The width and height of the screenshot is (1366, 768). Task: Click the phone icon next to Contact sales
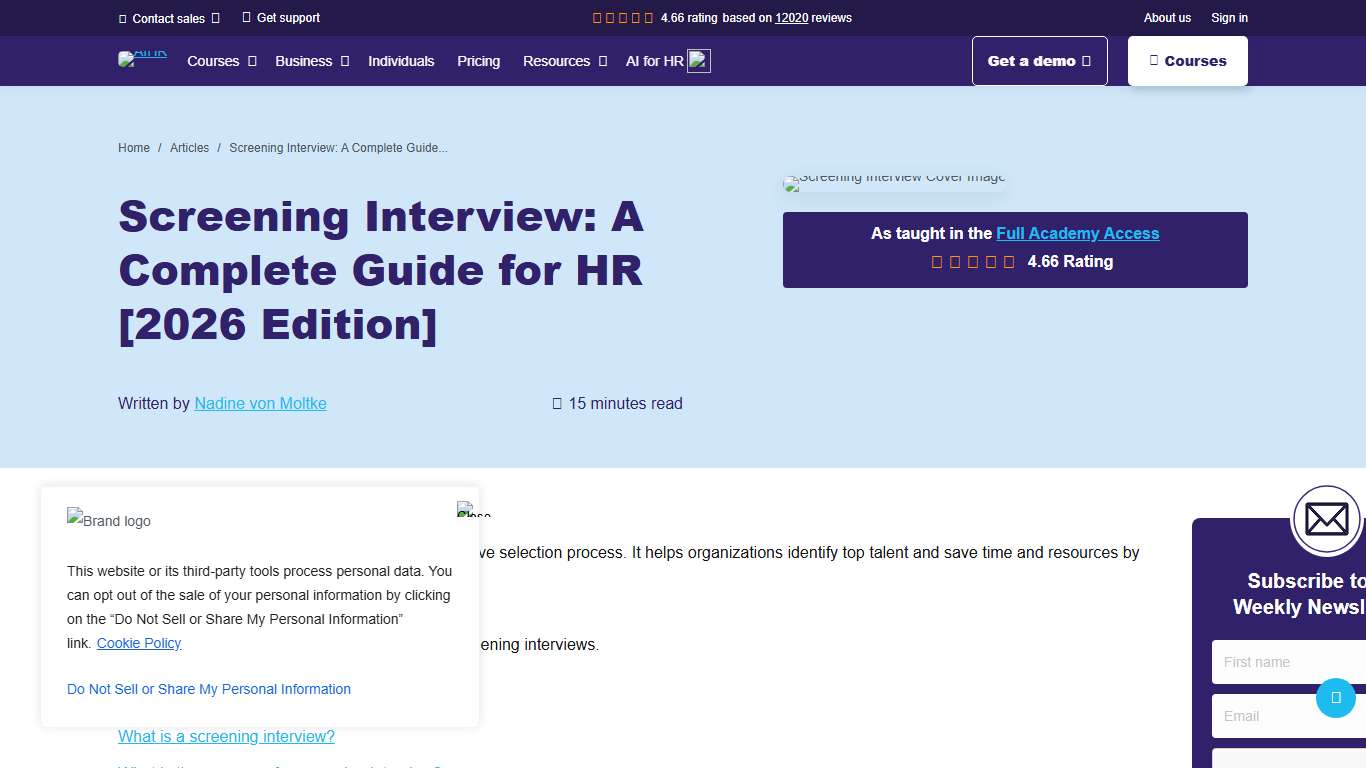[x=124, y=17]
